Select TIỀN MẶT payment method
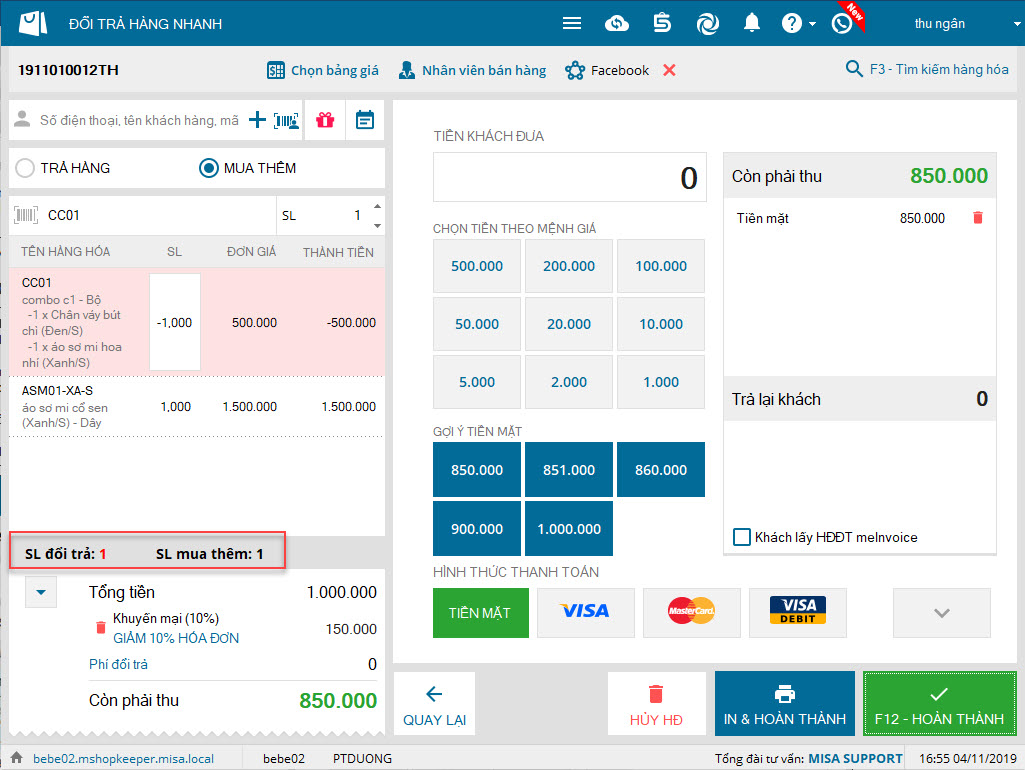Image resolution: width=1025 pixels, height=770 pixels. click(480, 613)
